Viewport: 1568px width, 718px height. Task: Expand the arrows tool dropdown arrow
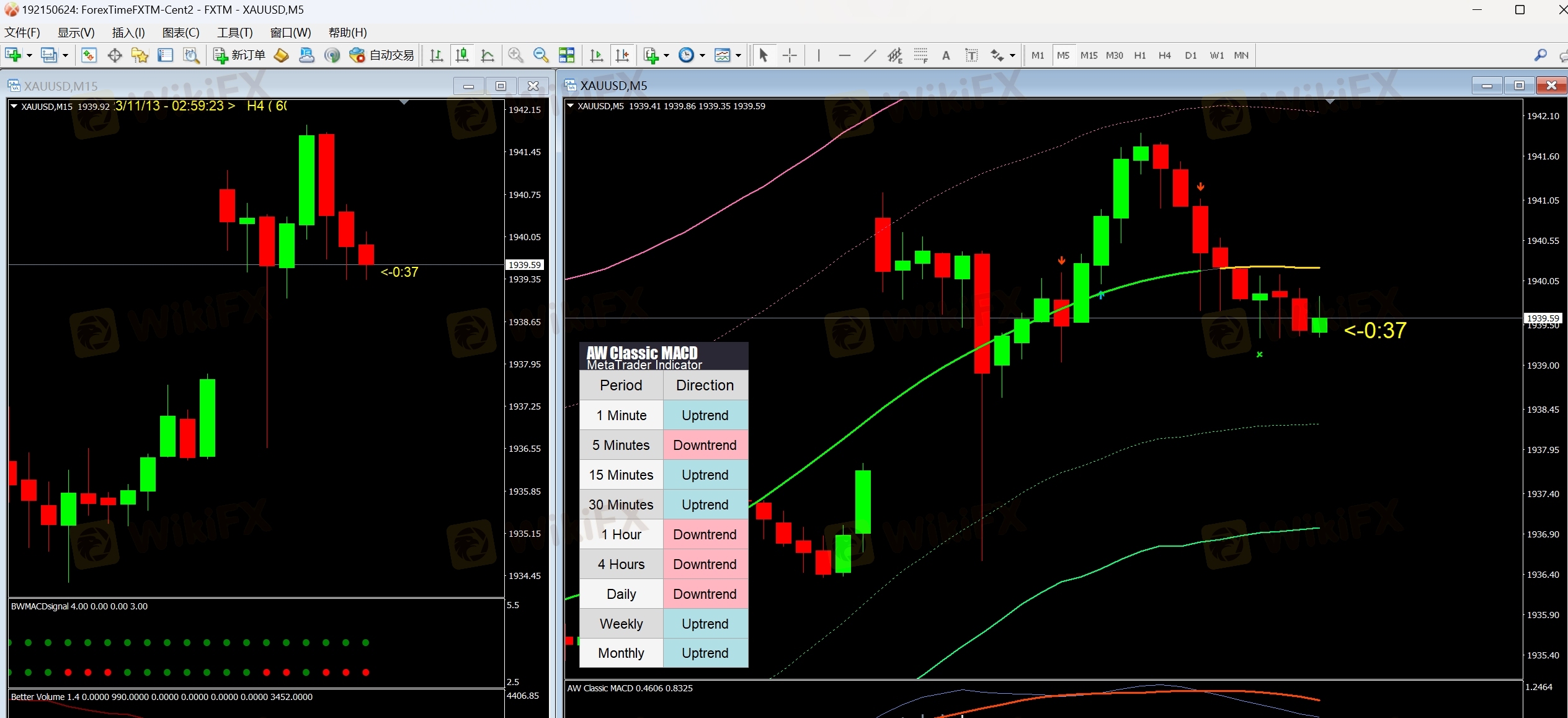[x=1013, y=55]
